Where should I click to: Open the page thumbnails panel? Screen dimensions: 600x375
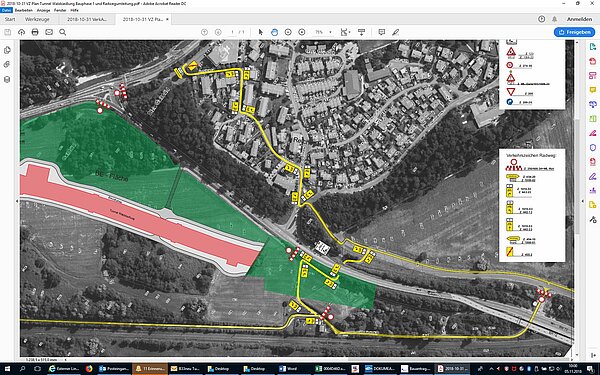click(7, 51)
